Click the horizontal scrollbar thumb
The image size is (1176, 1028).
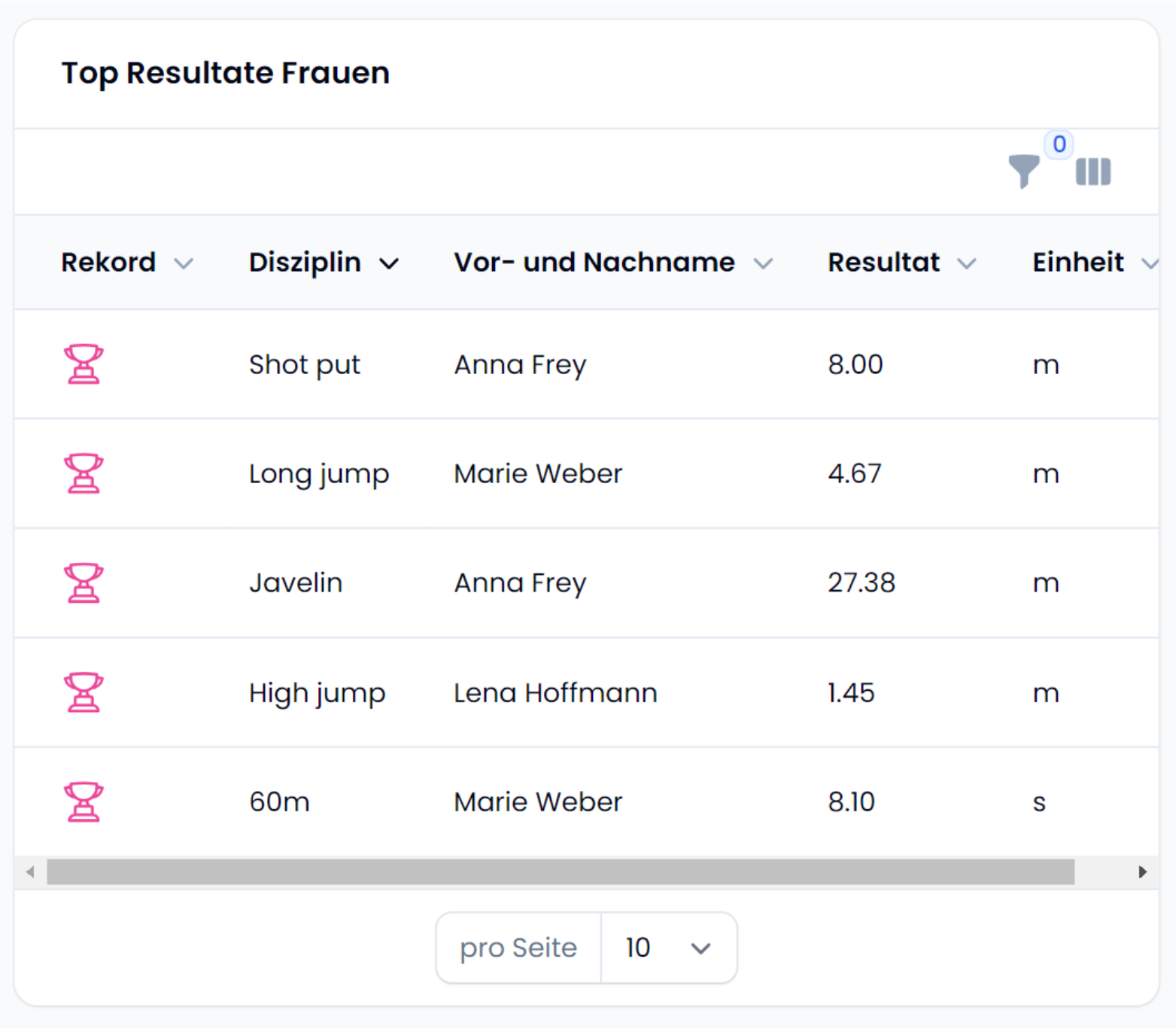pyautogui.click(x=561, y=872)
